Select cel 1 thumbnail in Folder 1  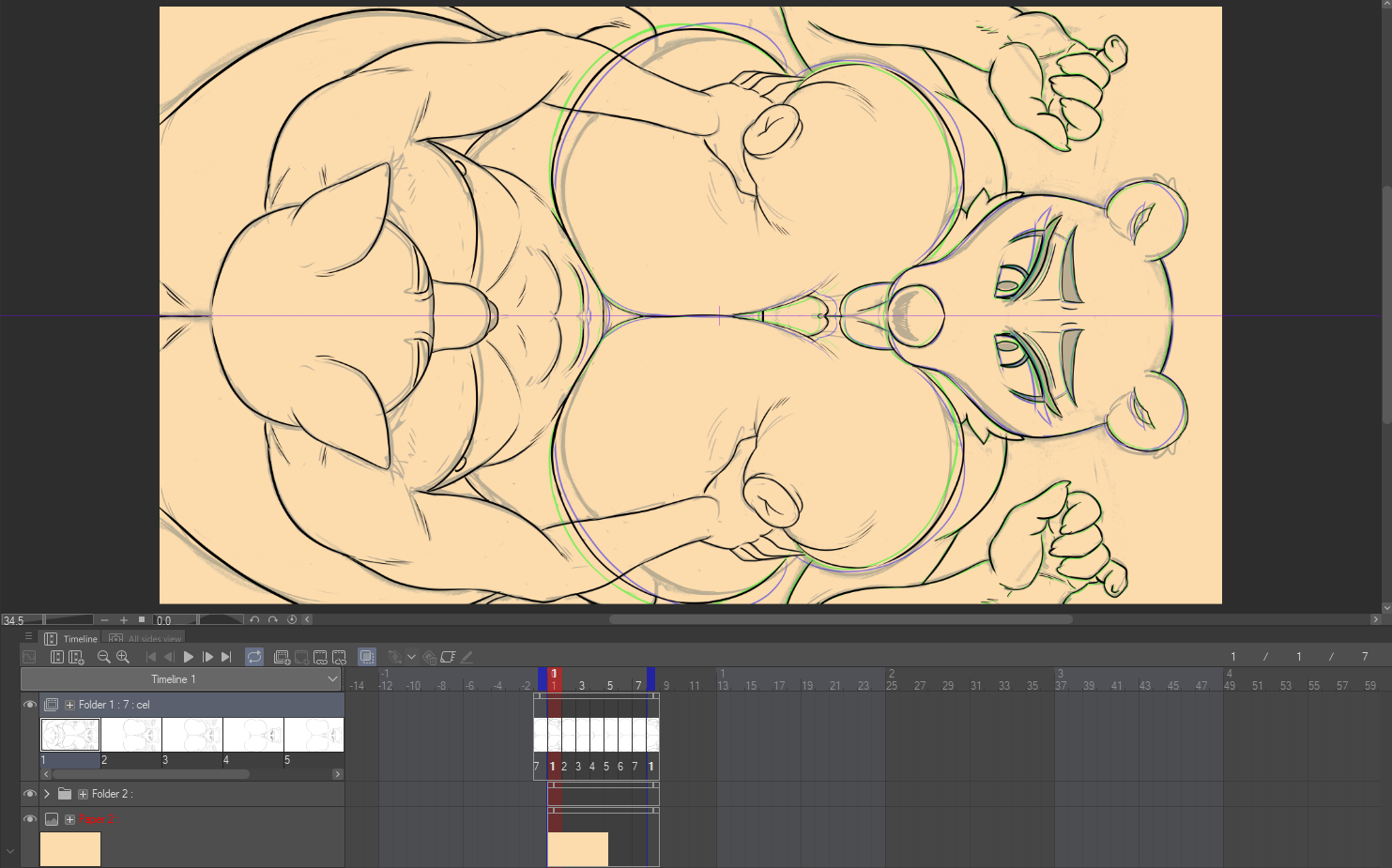70,735
